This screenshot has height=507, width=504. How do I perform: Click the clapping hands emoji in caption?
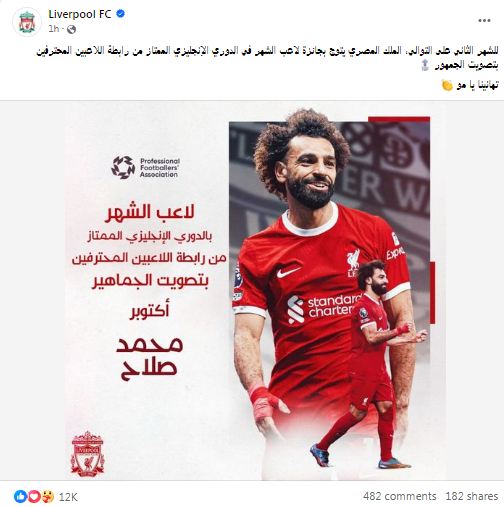point(447,85)
